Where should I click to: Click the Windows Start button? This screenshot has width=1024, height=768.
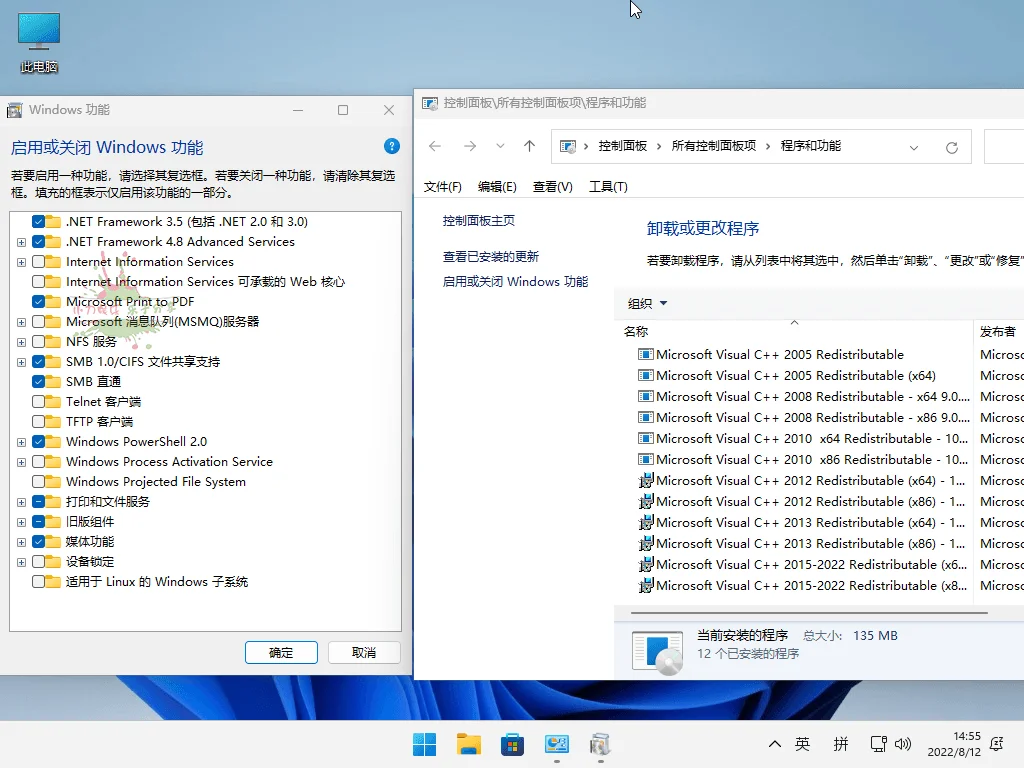[x=424, y=744]
